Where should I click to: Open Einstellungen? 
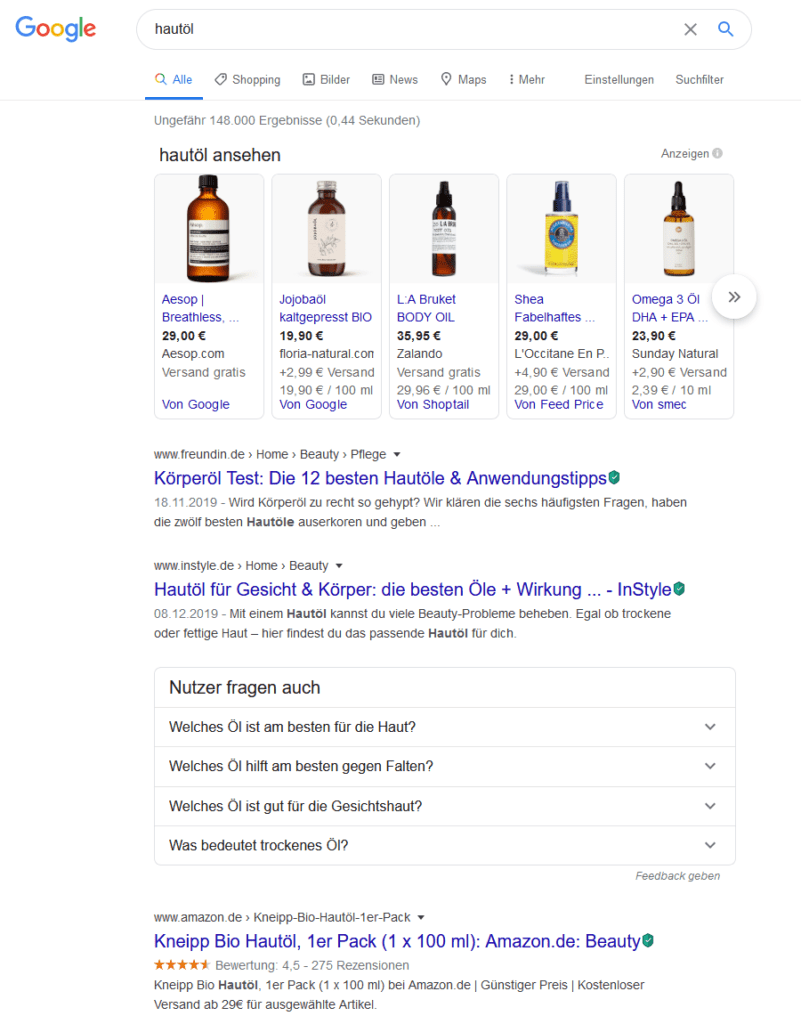click(619, 80)
